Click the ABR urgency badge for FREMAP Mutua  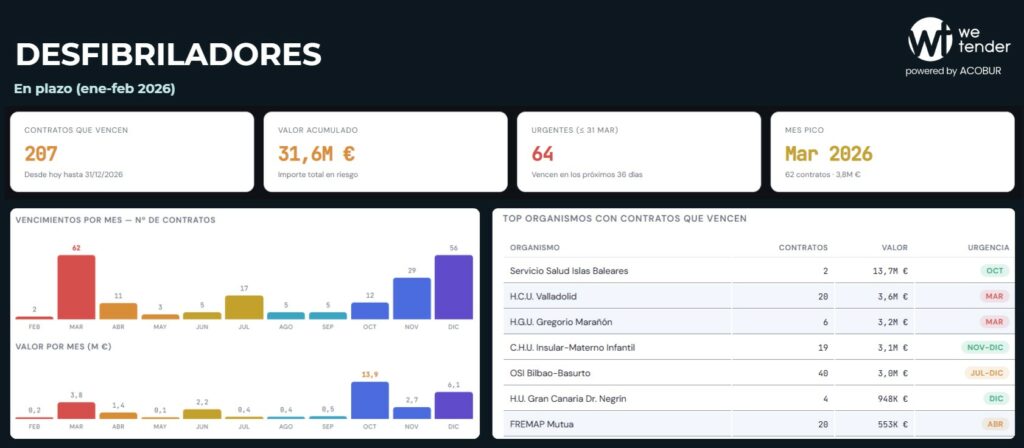tap(993, 424)
